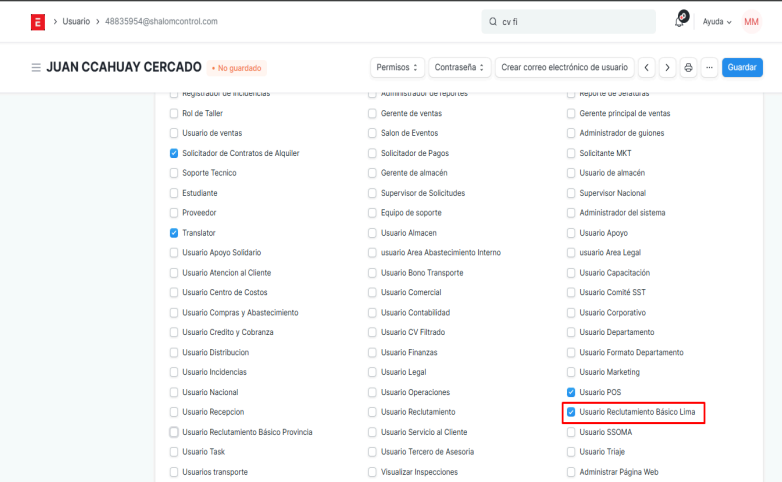Click the print icon

(688, 67)
